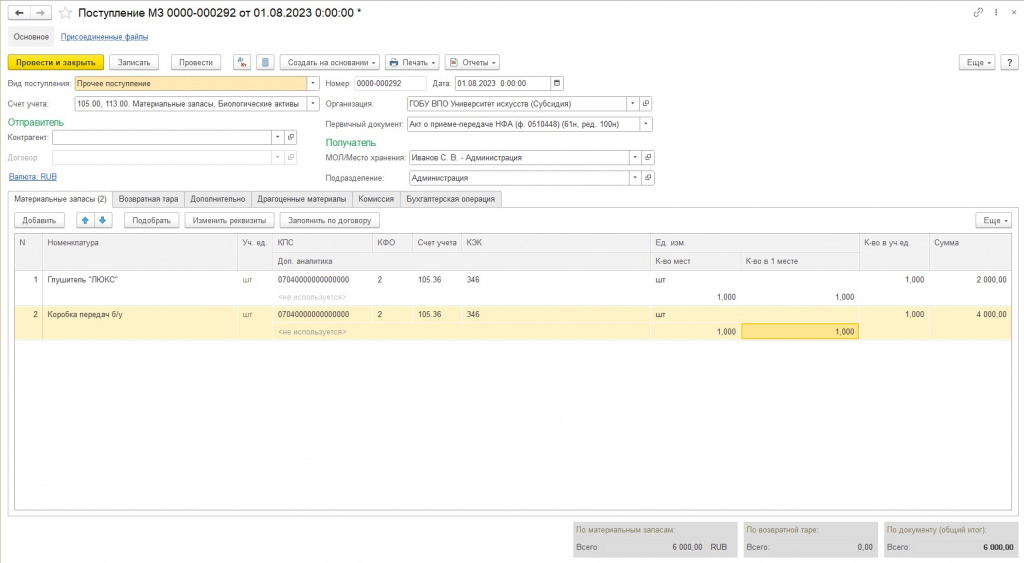
Task: Click Провести и закрыть button
Action: (x=56, y=63)
